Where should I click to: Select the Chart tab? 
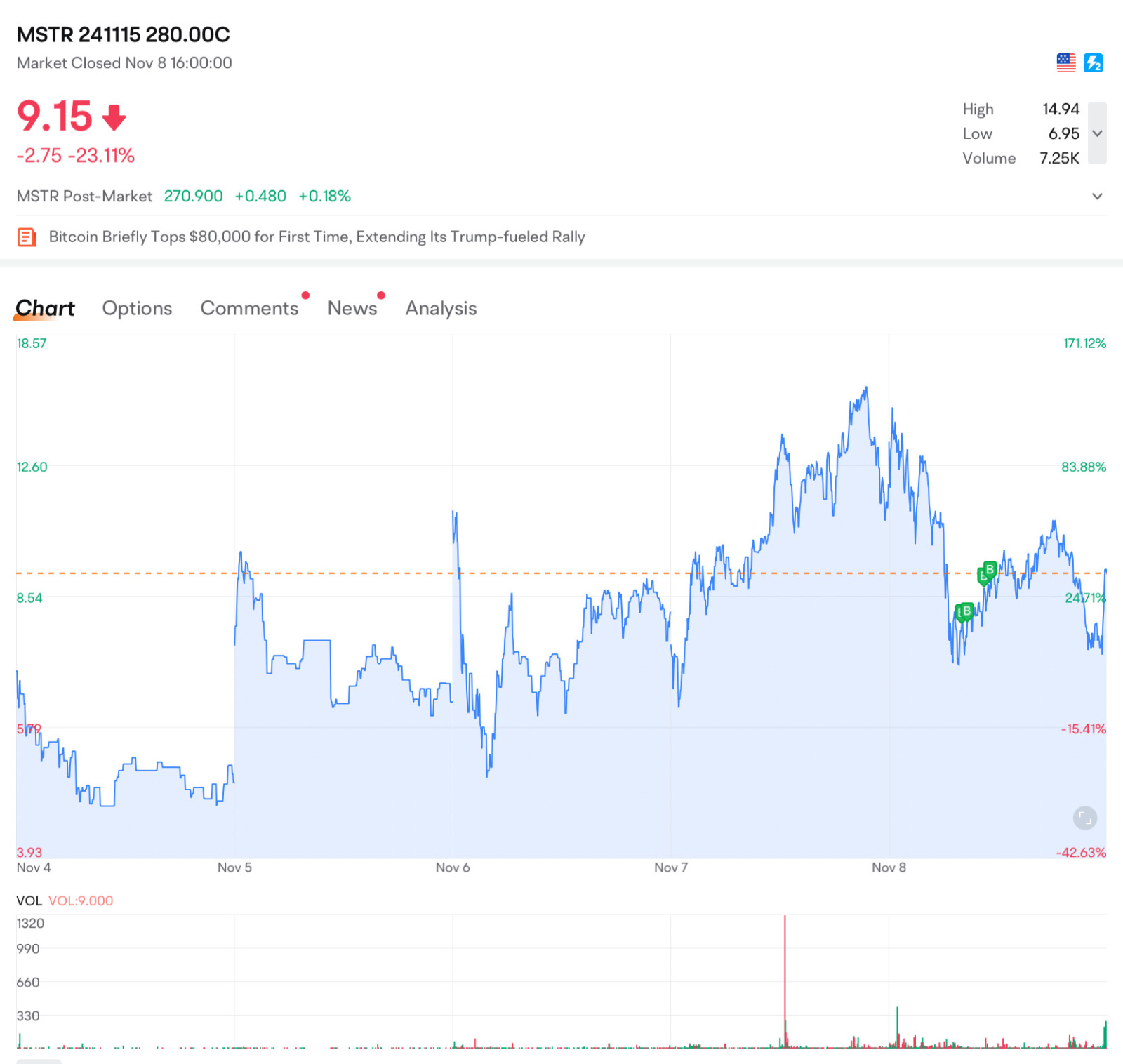(x=45, y=308)
